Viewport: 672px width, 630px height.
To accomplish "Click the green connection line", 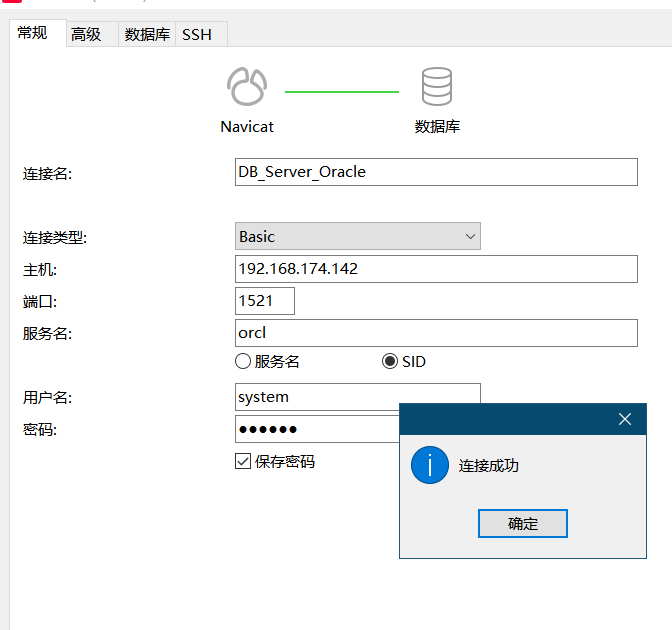I will click(342, 92).
